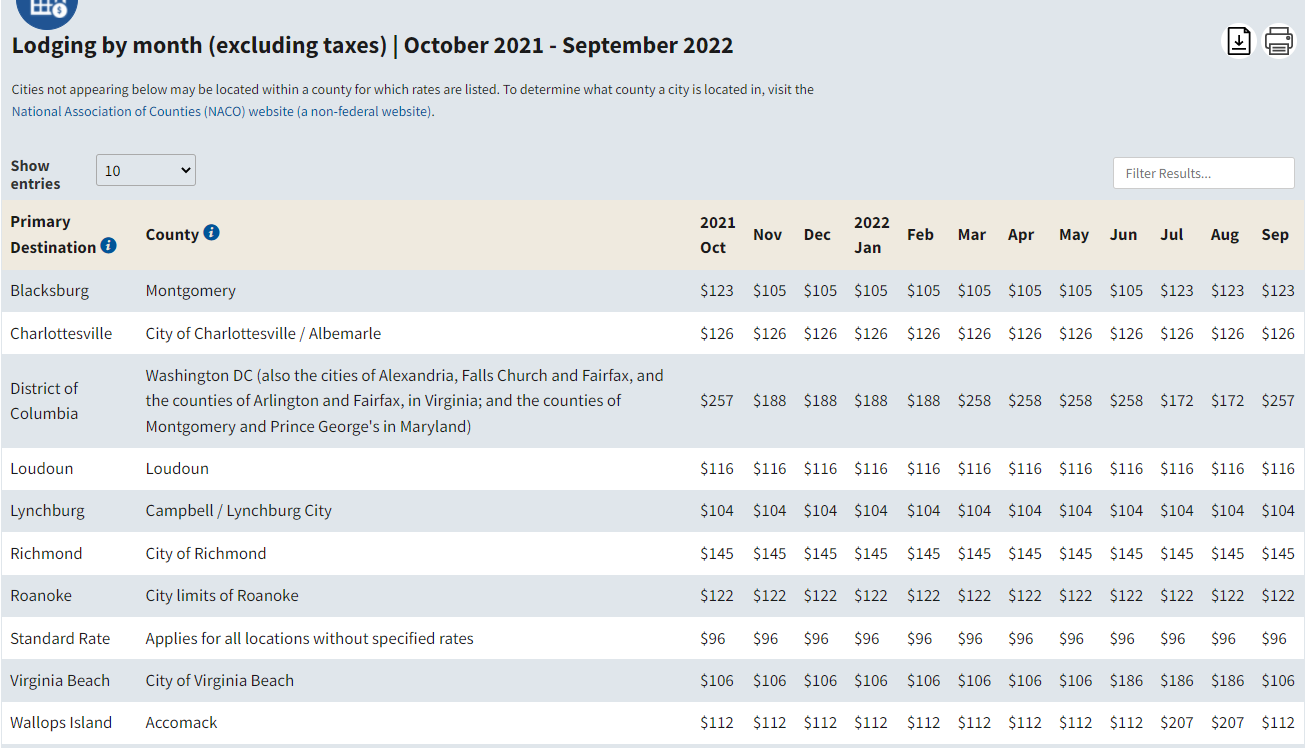
Task: Click Wallops Island's August $207 rate
Action: click(1228, 722)
